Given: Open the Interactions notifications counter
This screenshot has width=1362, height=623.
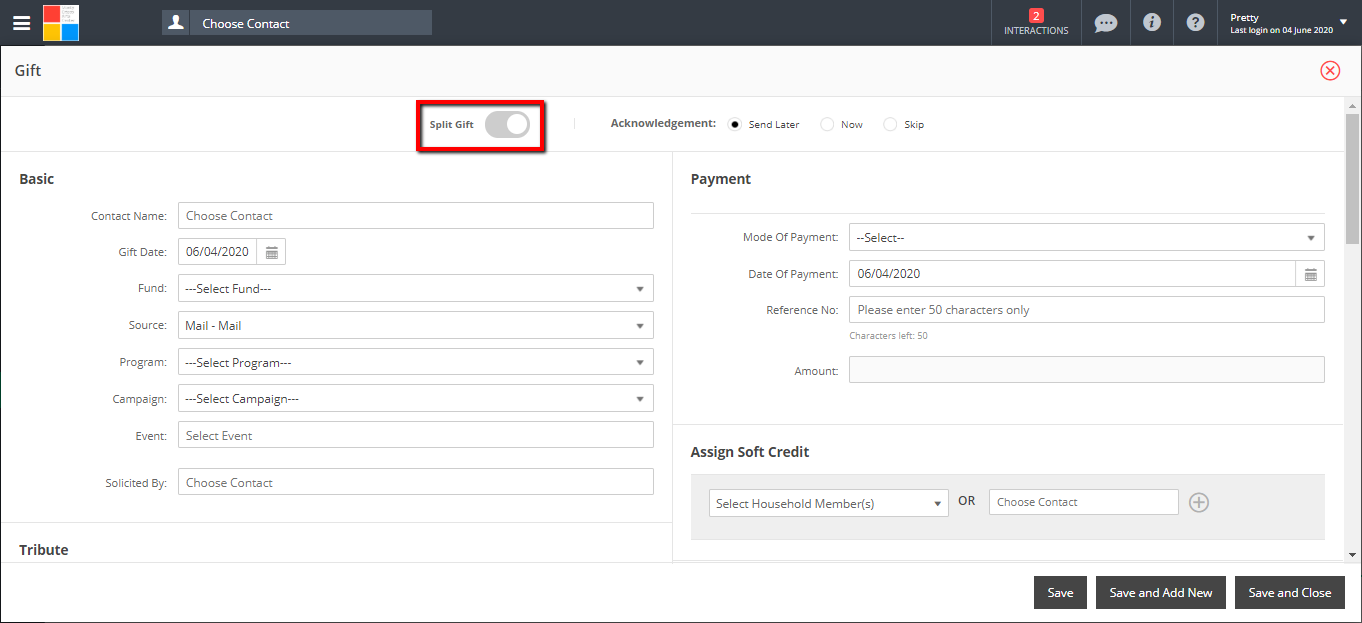Looking at the screenshot, I should pyautogui.click(x=1036, y=22).
